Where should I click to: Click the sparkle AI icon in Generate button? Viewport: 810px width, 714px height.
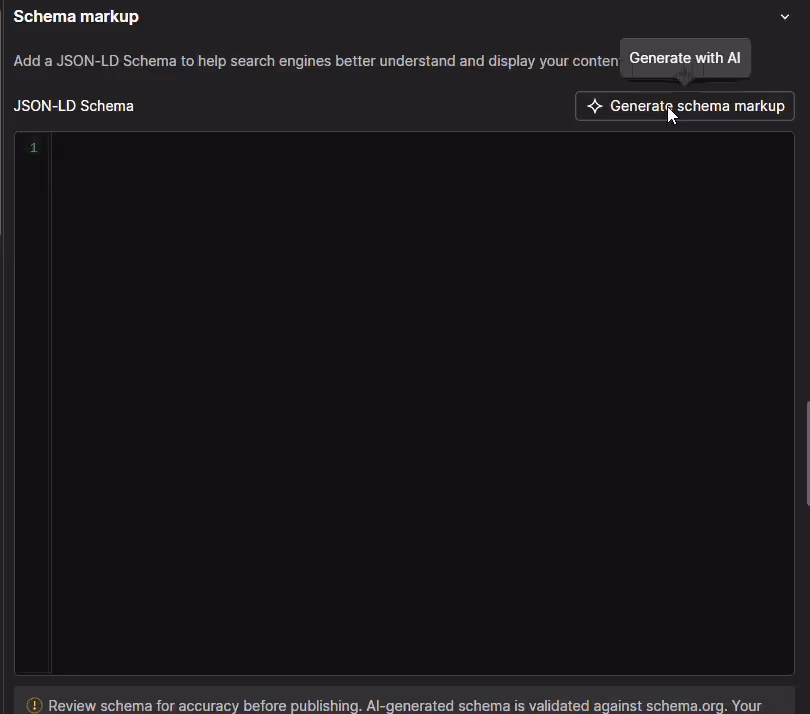click(595, 106)
